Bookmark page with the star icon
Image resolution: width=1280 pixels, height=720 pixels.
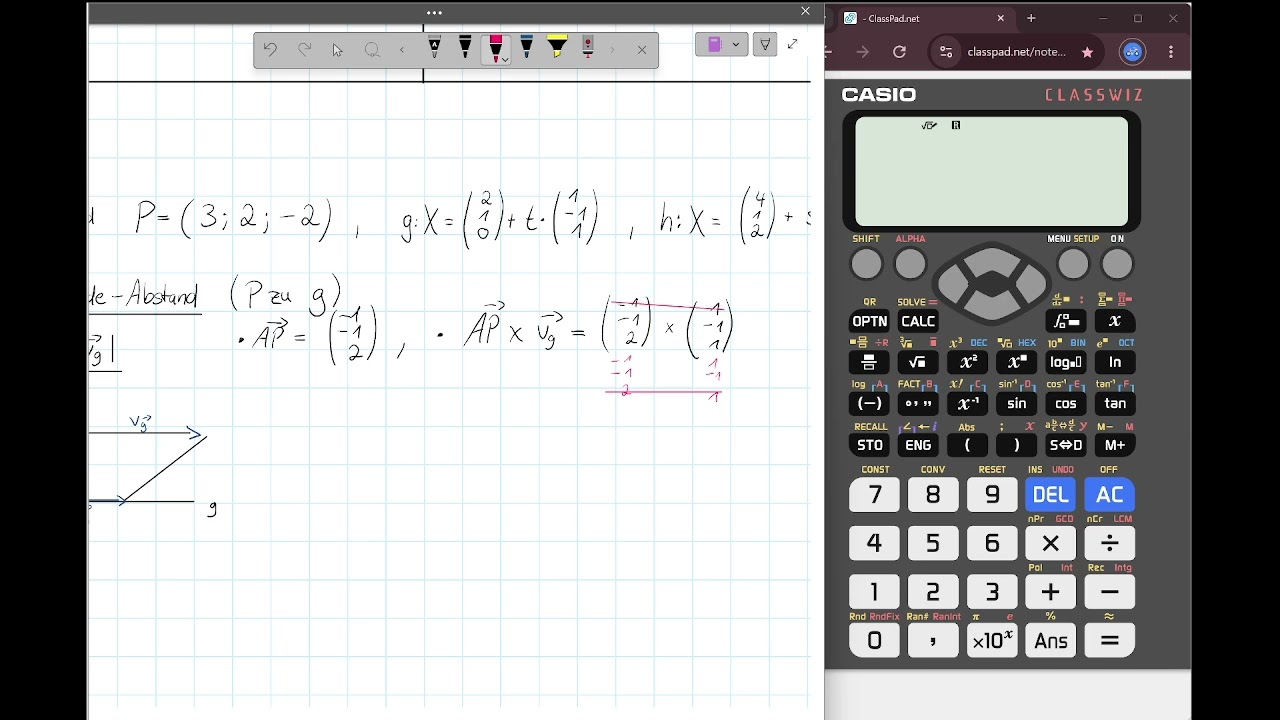(x=1087, y=52)
